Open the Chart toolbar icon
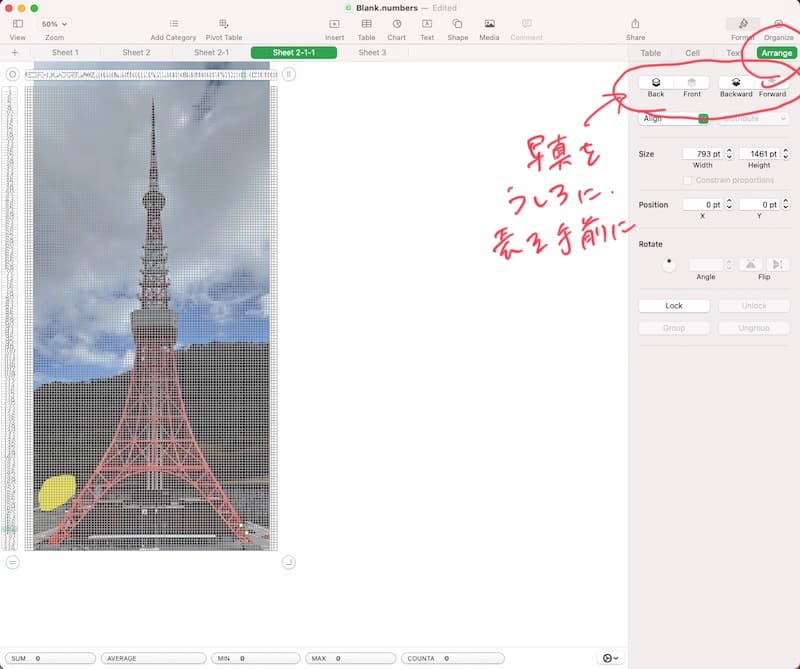 click(397, 23)
